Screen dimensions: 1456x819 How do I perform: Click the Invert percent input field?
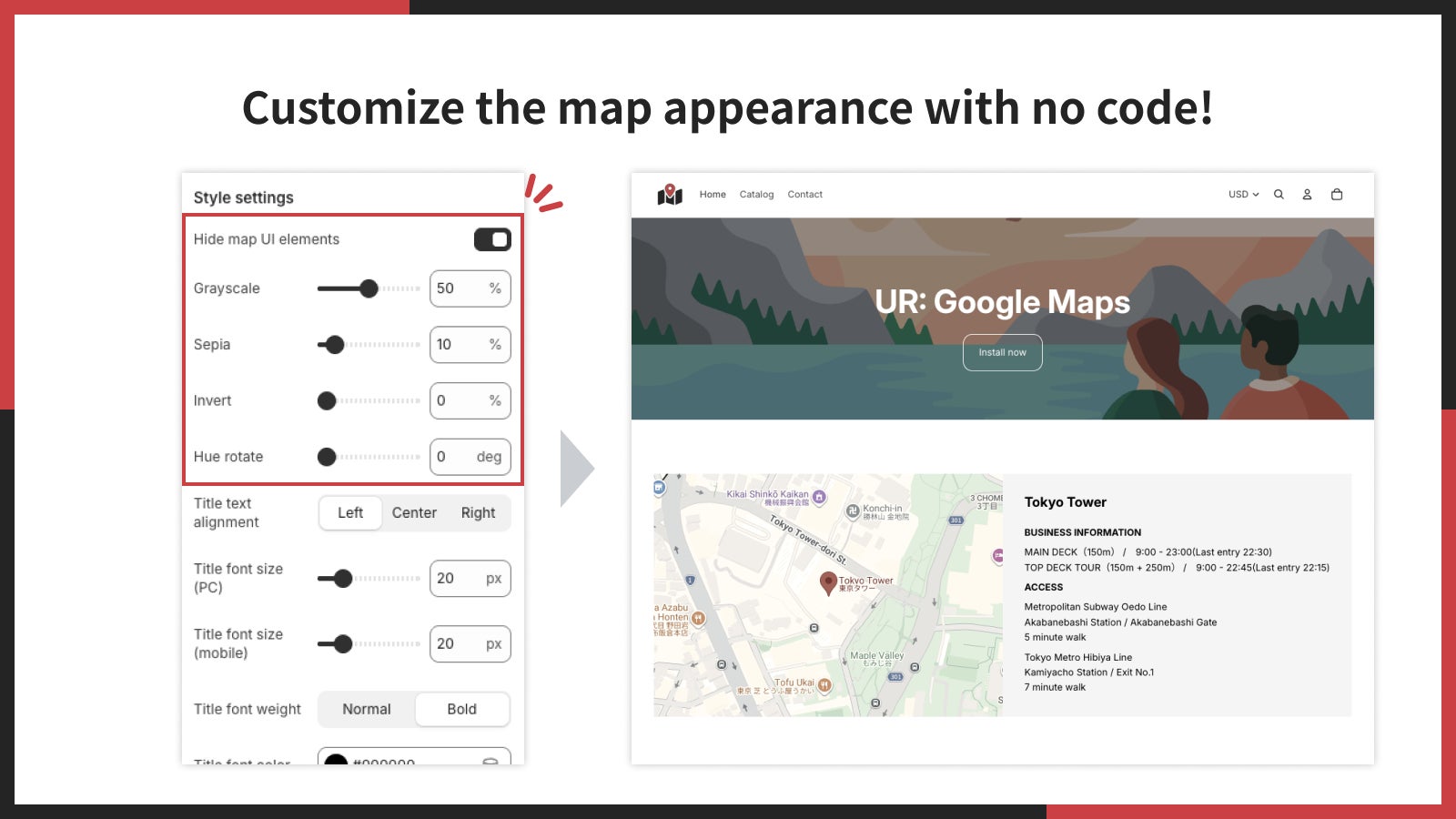(x=470, y=401)
